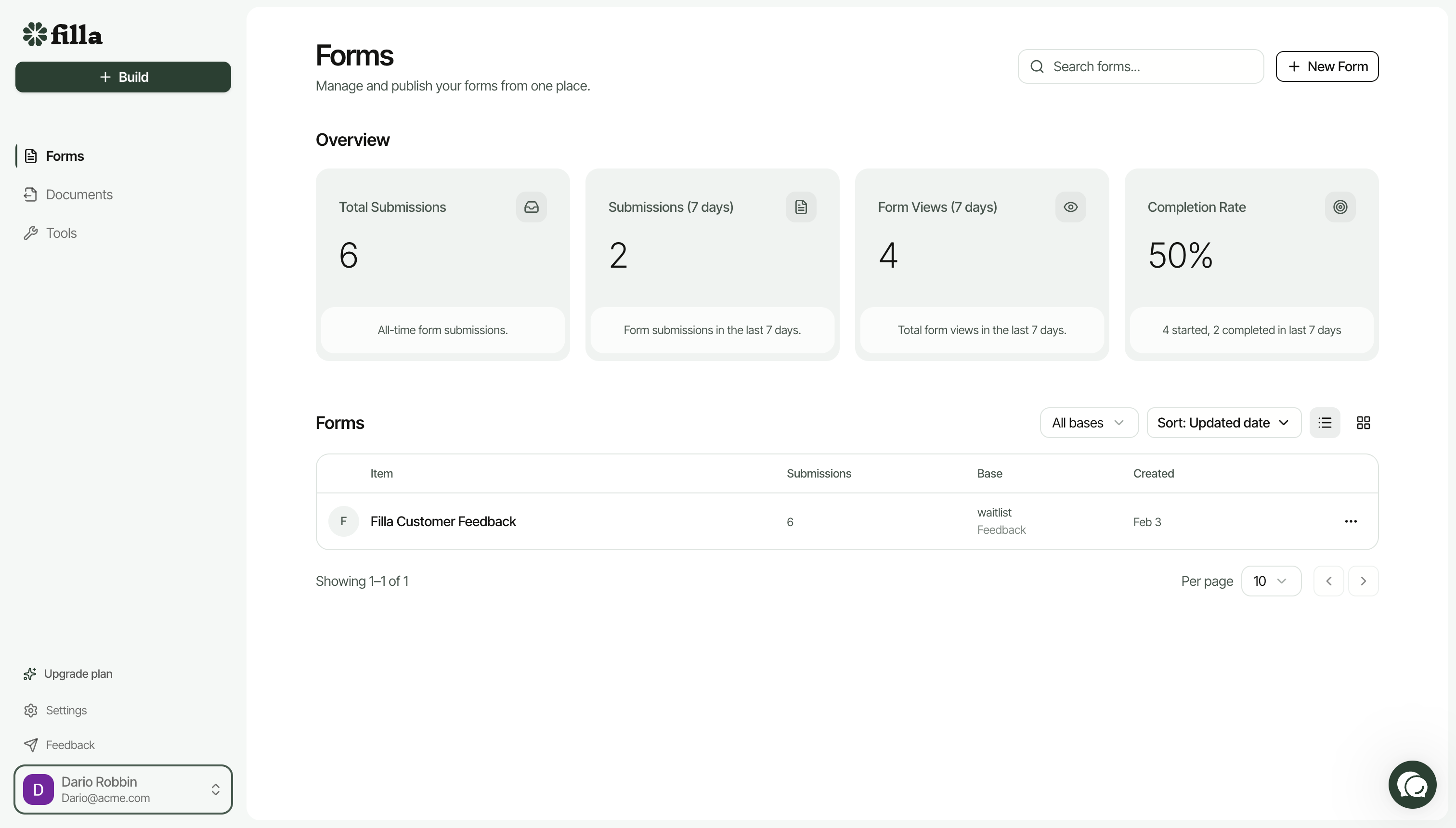Click the Feedback paper-plane icon
This screenshot has height=828, width=1456.
pos(31,744)
